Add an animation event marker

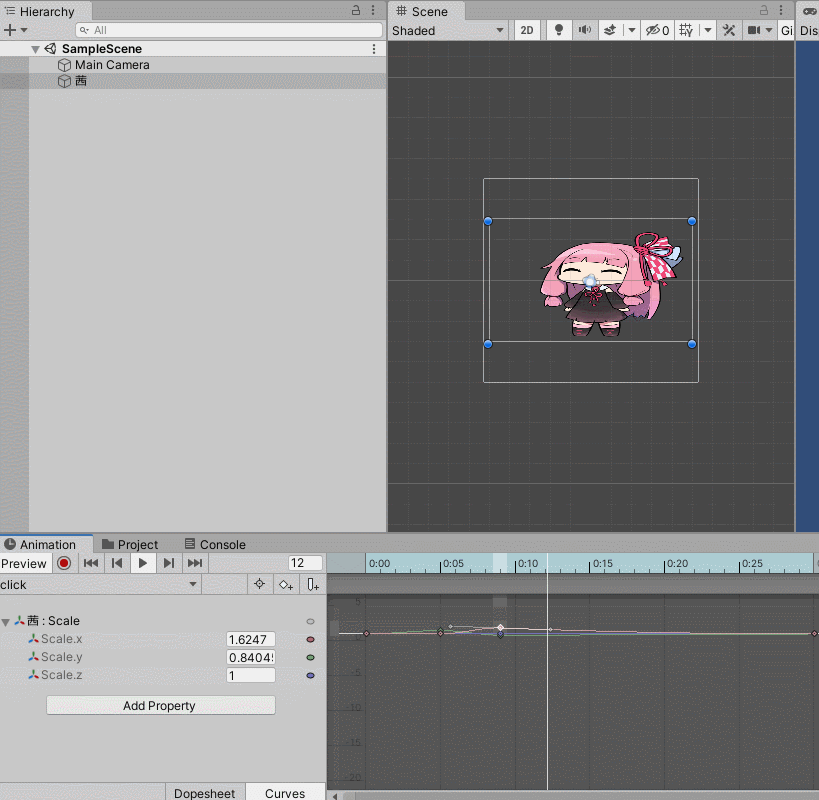[313, 584]
